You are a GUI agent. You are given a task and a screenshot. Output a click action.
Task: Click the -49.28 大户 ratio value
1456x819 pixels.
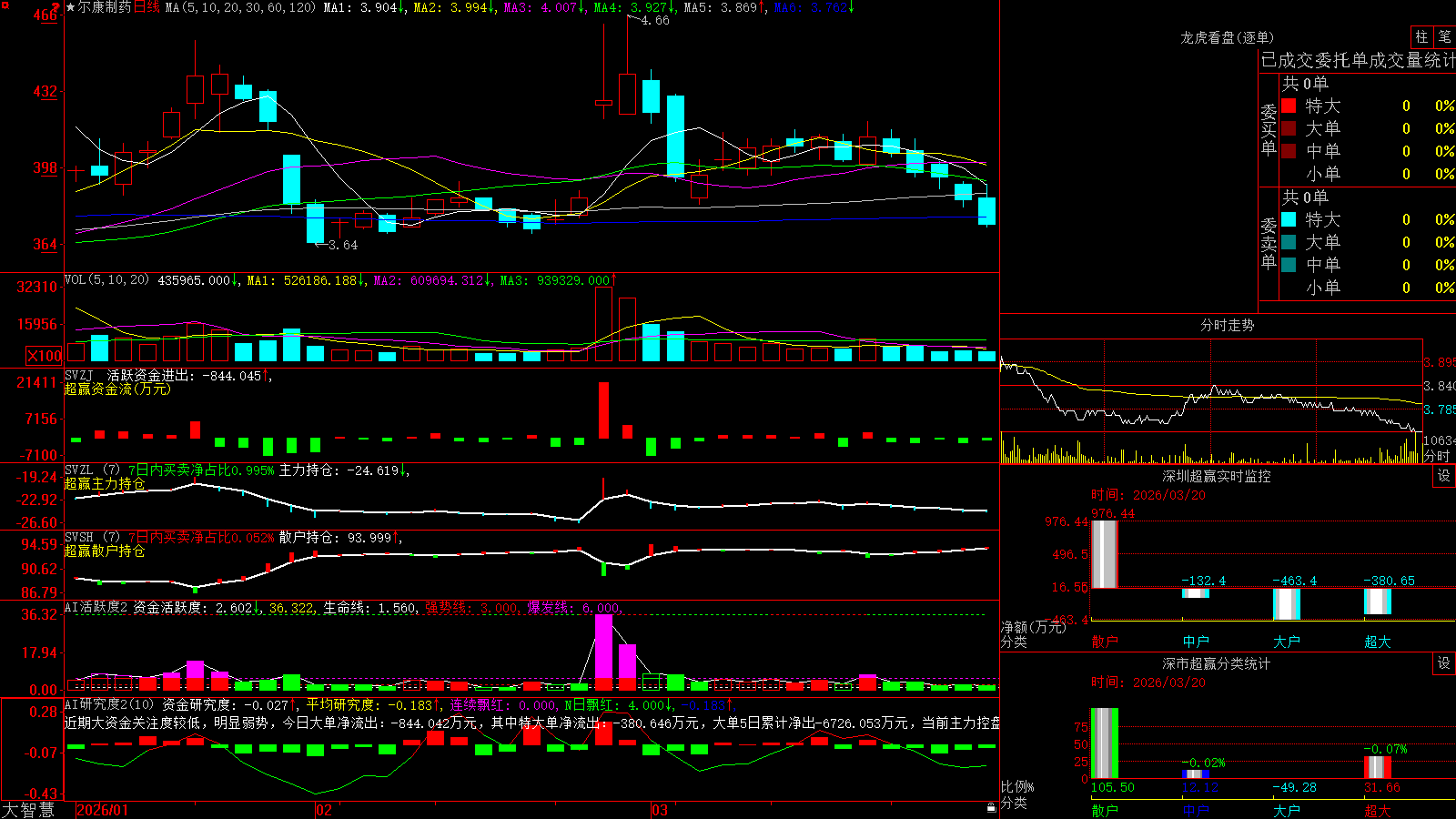click(1294, 787)
